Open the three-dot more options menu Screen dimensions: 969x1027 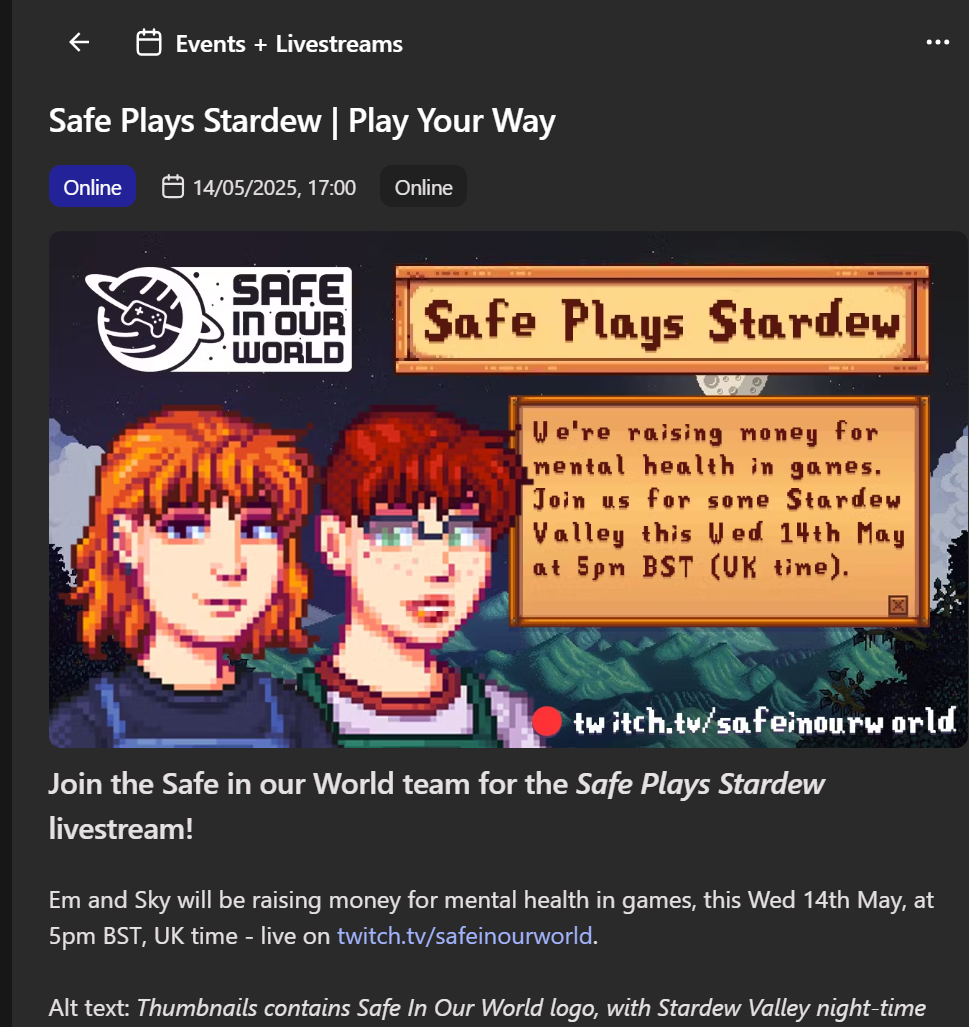pyautogui.click(x=938, y=43)
